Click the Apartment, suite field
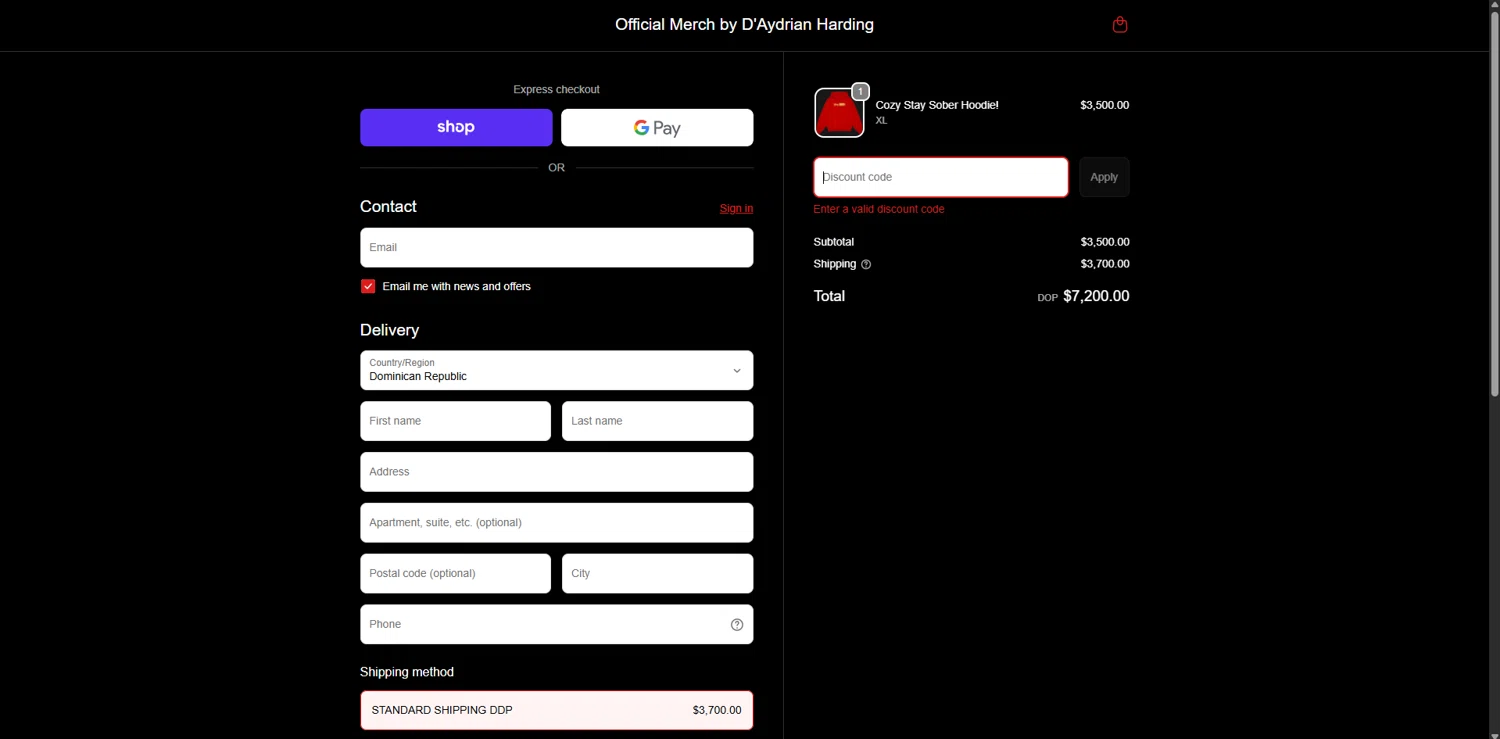This screenshot has width=1500, height=739. point(556,523)
